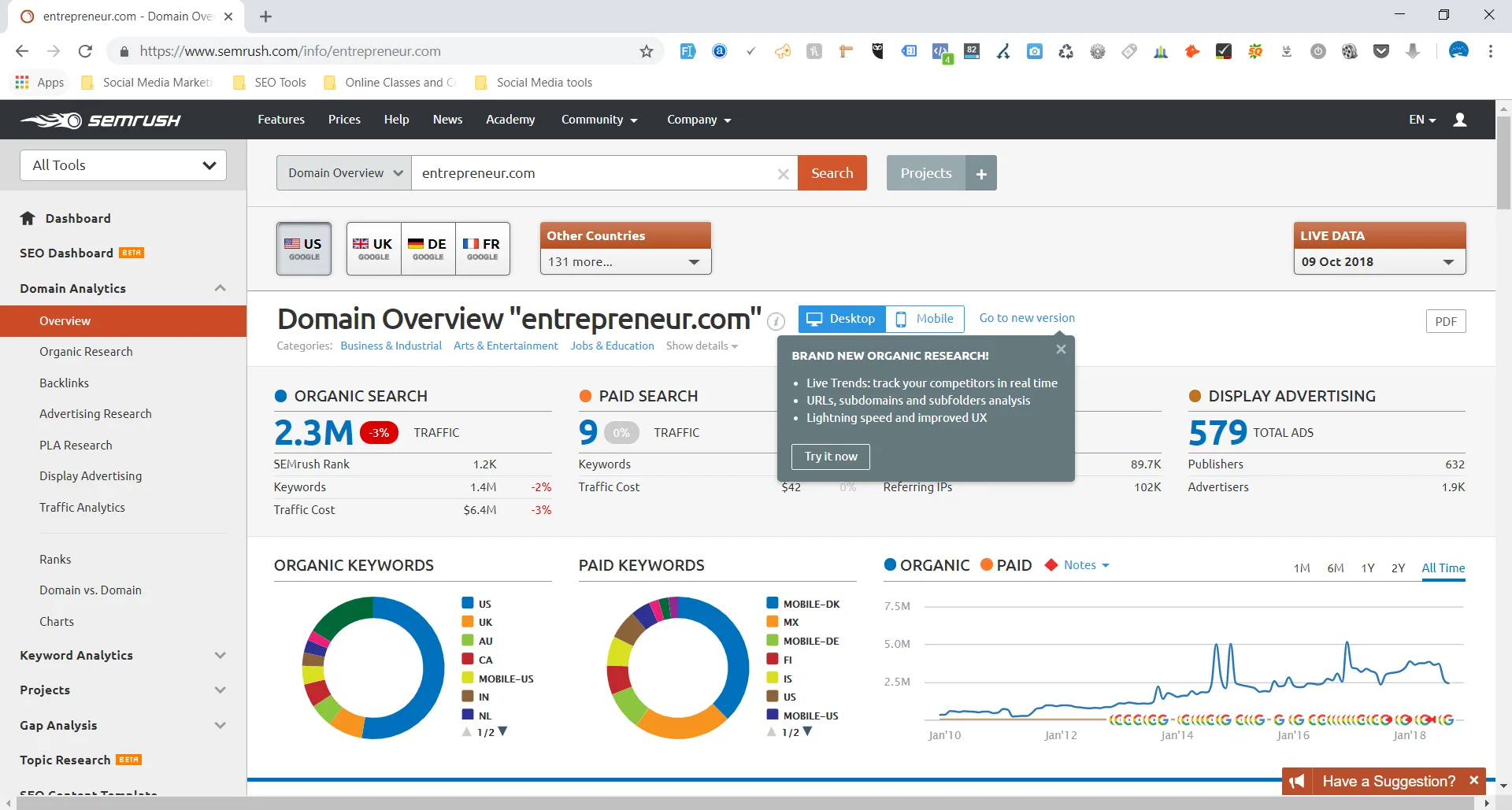Select the DE Google database flag
Screen dimensions: 1512x810
(x=427, y=248)
